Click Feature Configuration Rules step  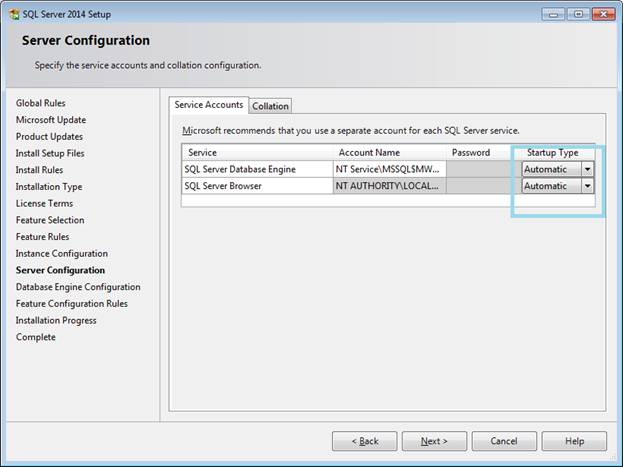pyautogui.click(x=72, y=303)
